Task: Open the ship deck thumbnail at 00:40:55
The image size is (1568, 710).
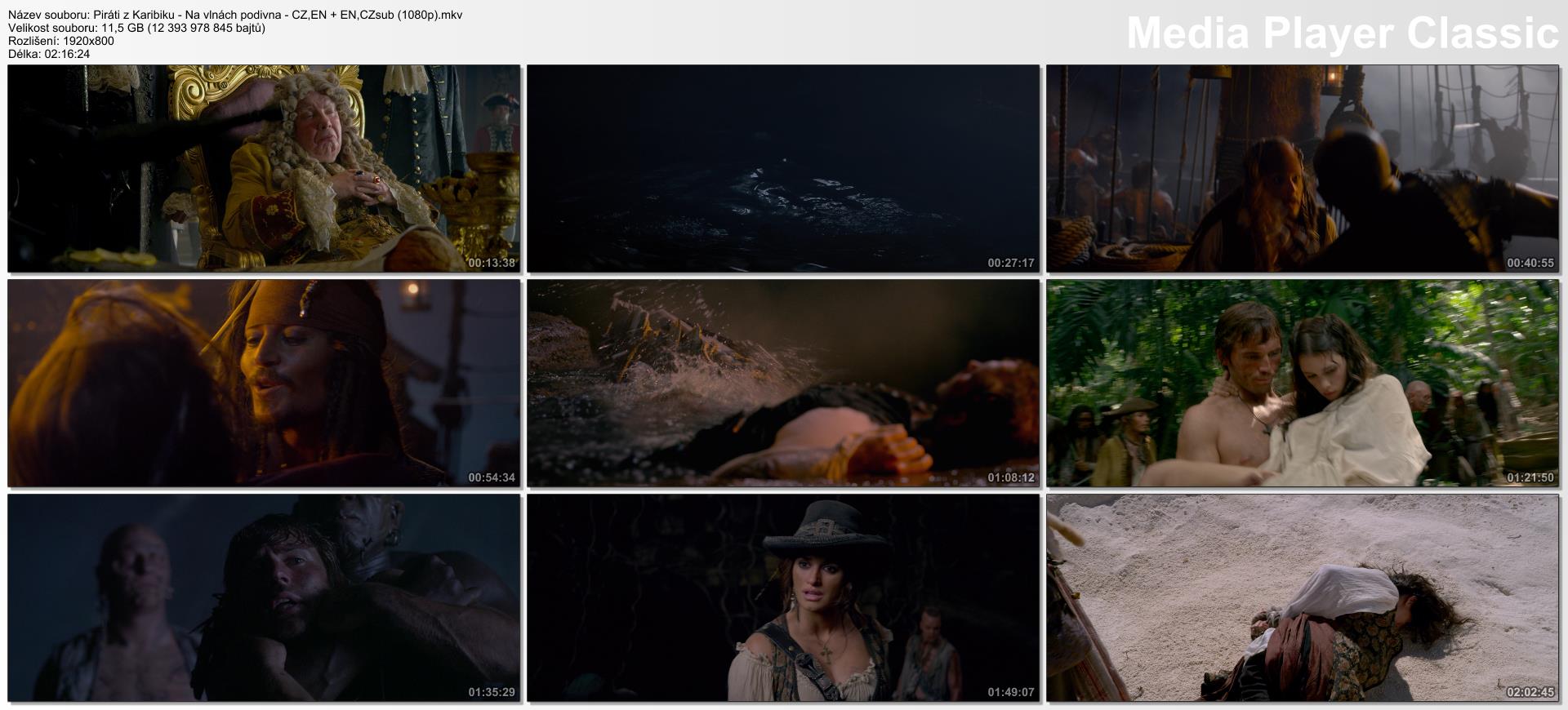Action: [x=1303, y=168]
